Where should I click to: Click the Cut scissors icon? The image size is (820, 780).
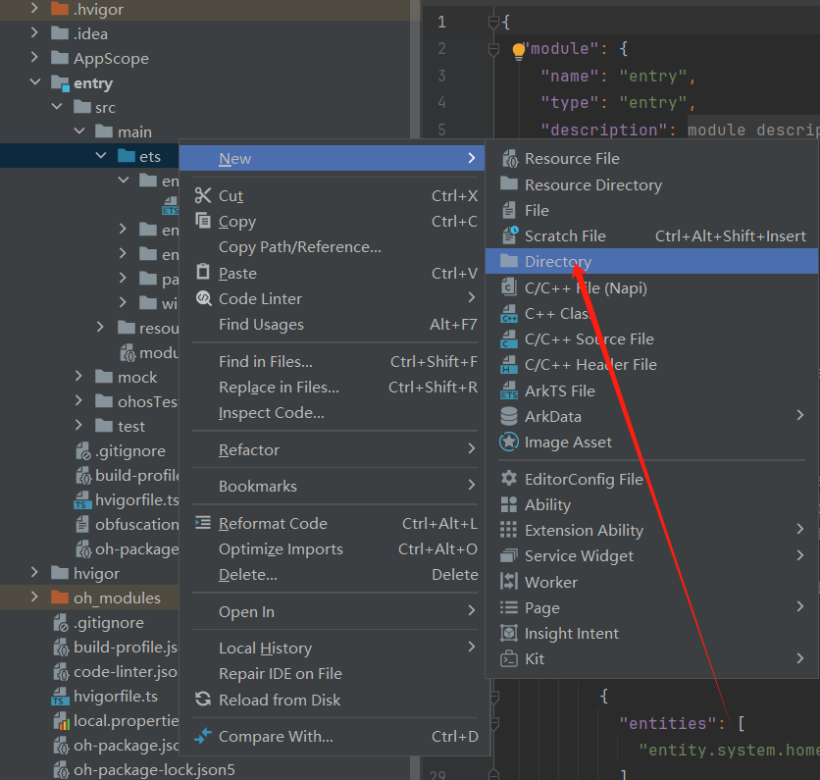coord(203,195)
